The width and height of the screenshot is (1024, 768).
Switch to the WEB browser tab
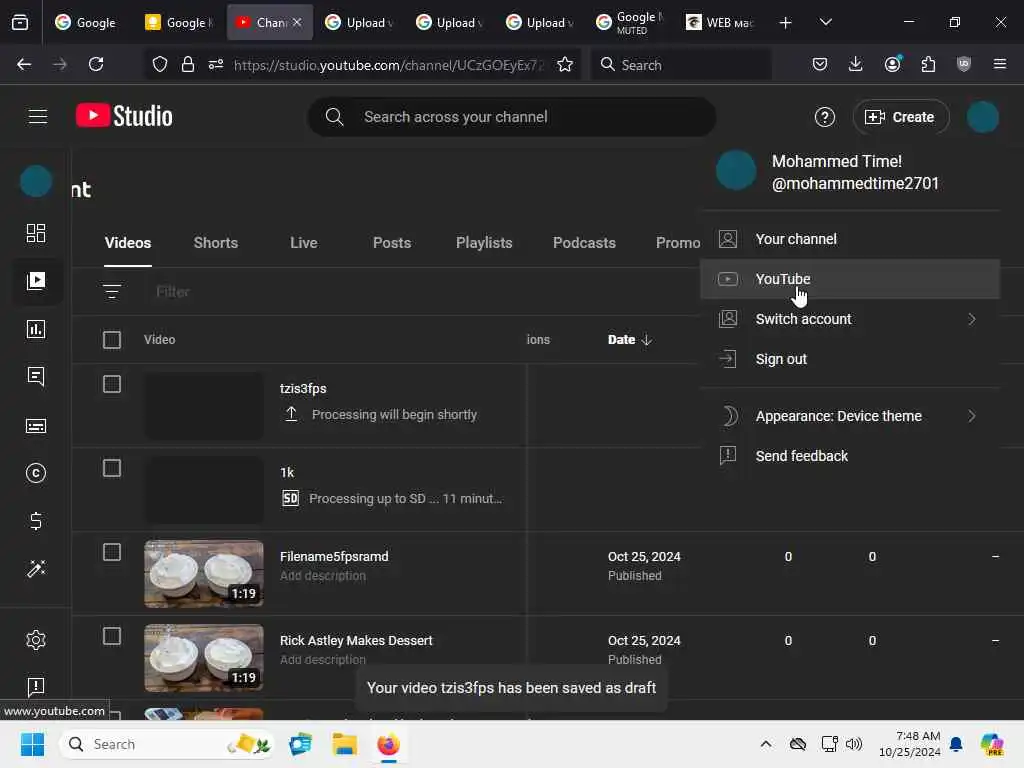[x=720, y=23]
